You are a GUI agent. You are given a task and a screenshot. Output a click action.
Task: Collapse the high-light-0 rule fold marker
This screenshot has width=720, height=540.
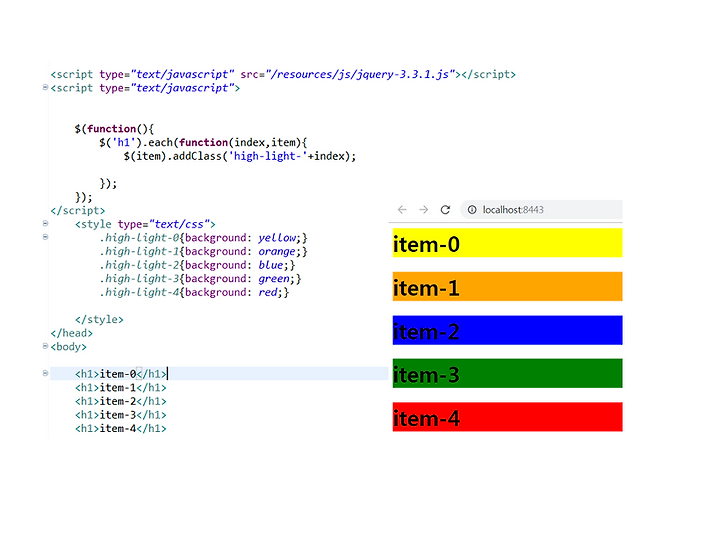click(x=45, y=237)
